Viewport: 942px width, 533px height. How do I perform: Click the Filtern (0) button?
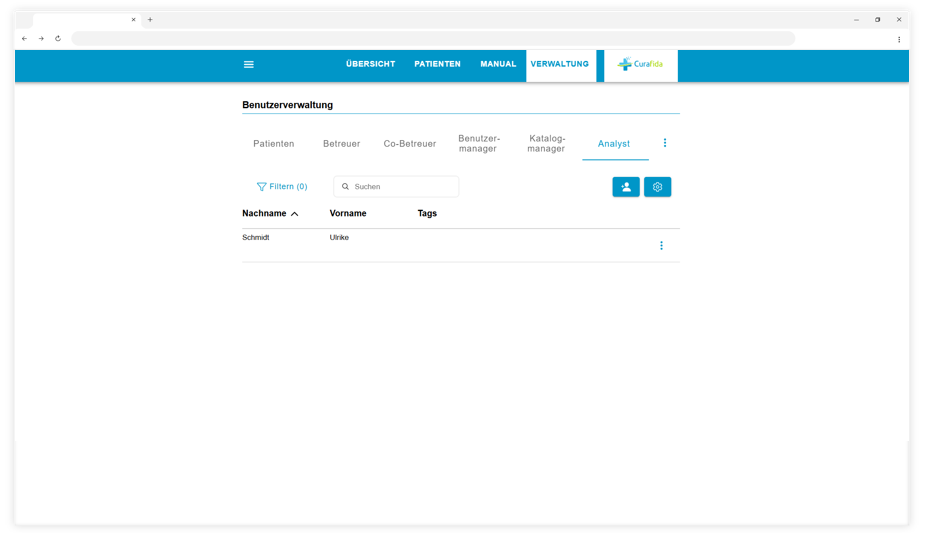(282, 187)
